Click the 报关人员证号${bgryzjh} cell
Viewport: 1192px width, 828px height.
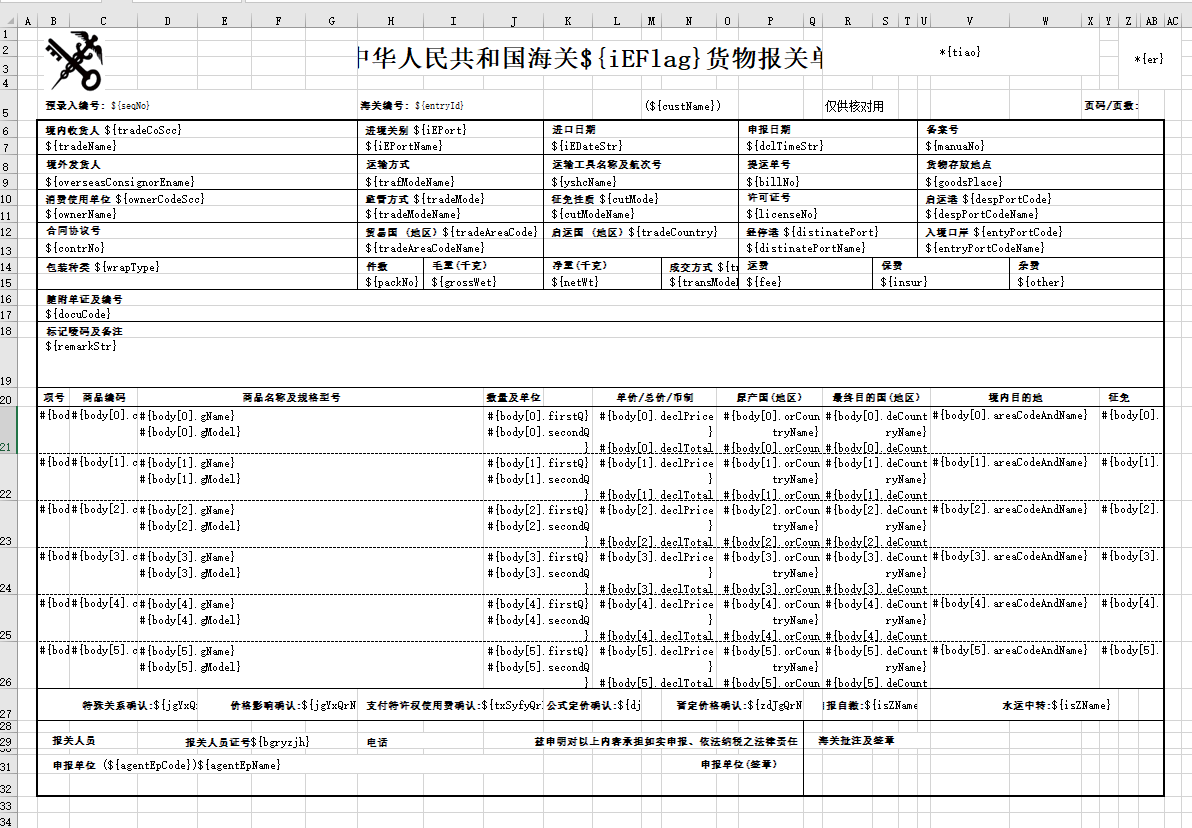pos(247,742)
